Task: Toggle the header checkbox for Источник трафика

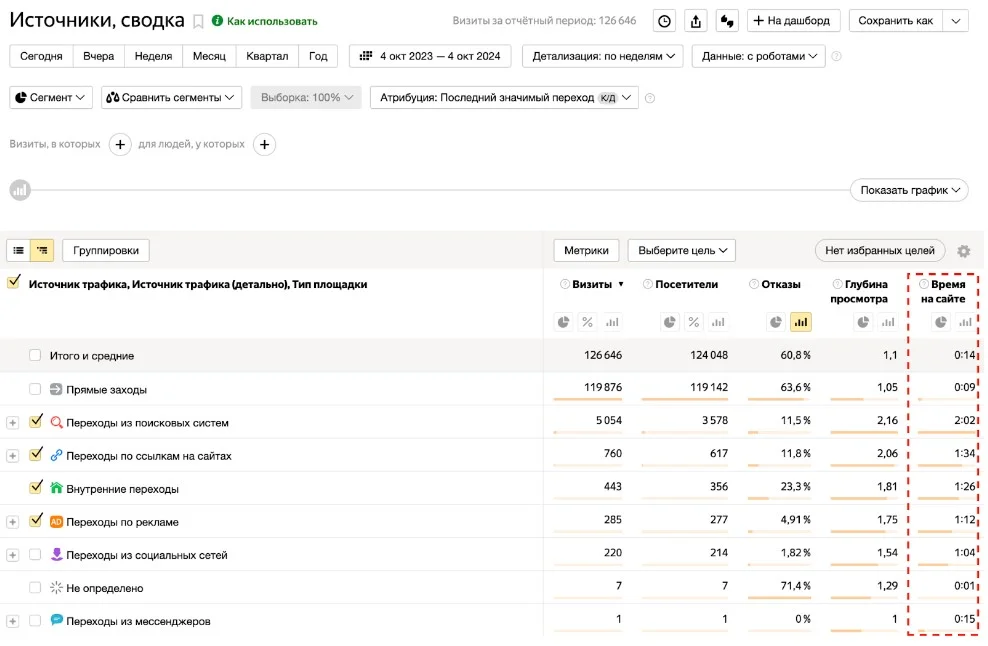Action: tap(14, 282)
